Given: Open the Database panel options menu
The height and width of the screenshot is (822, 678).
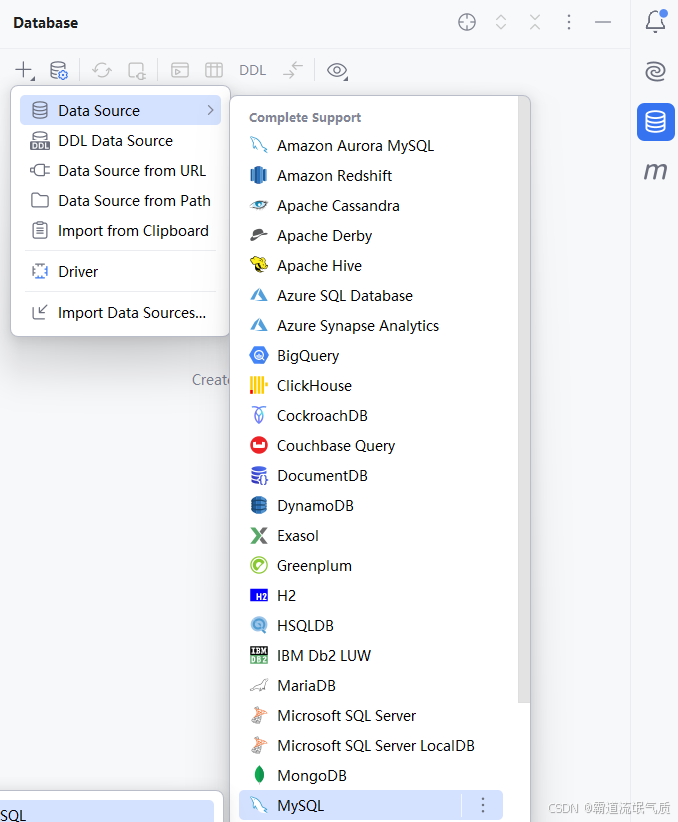Looking at the screenshot, I should tap(569, 23).
